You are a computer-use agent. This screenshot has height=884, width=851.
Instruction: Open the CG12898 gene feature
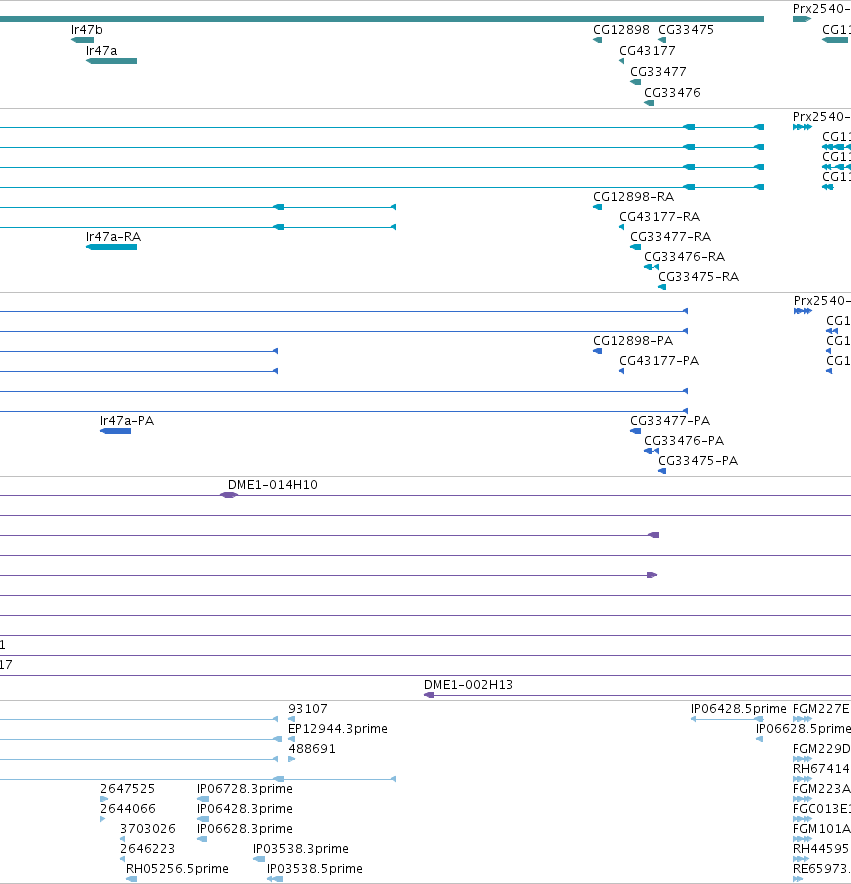point(597,40)
